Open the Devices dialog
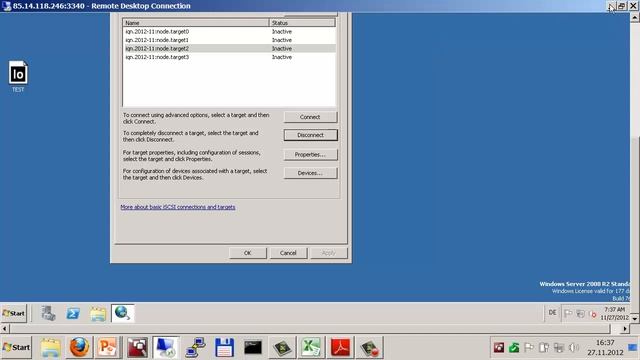Viewport: 640px width, 360px height. (x=311, y=173)
